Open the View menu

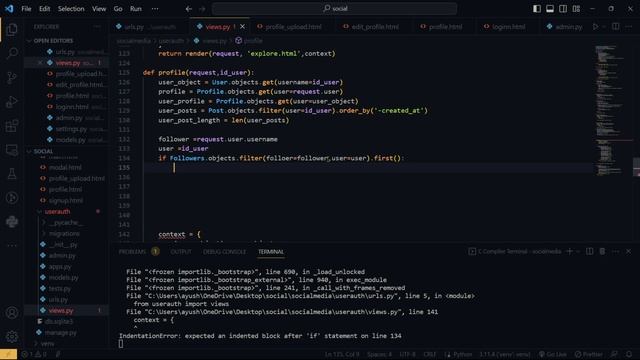[99, 9]
